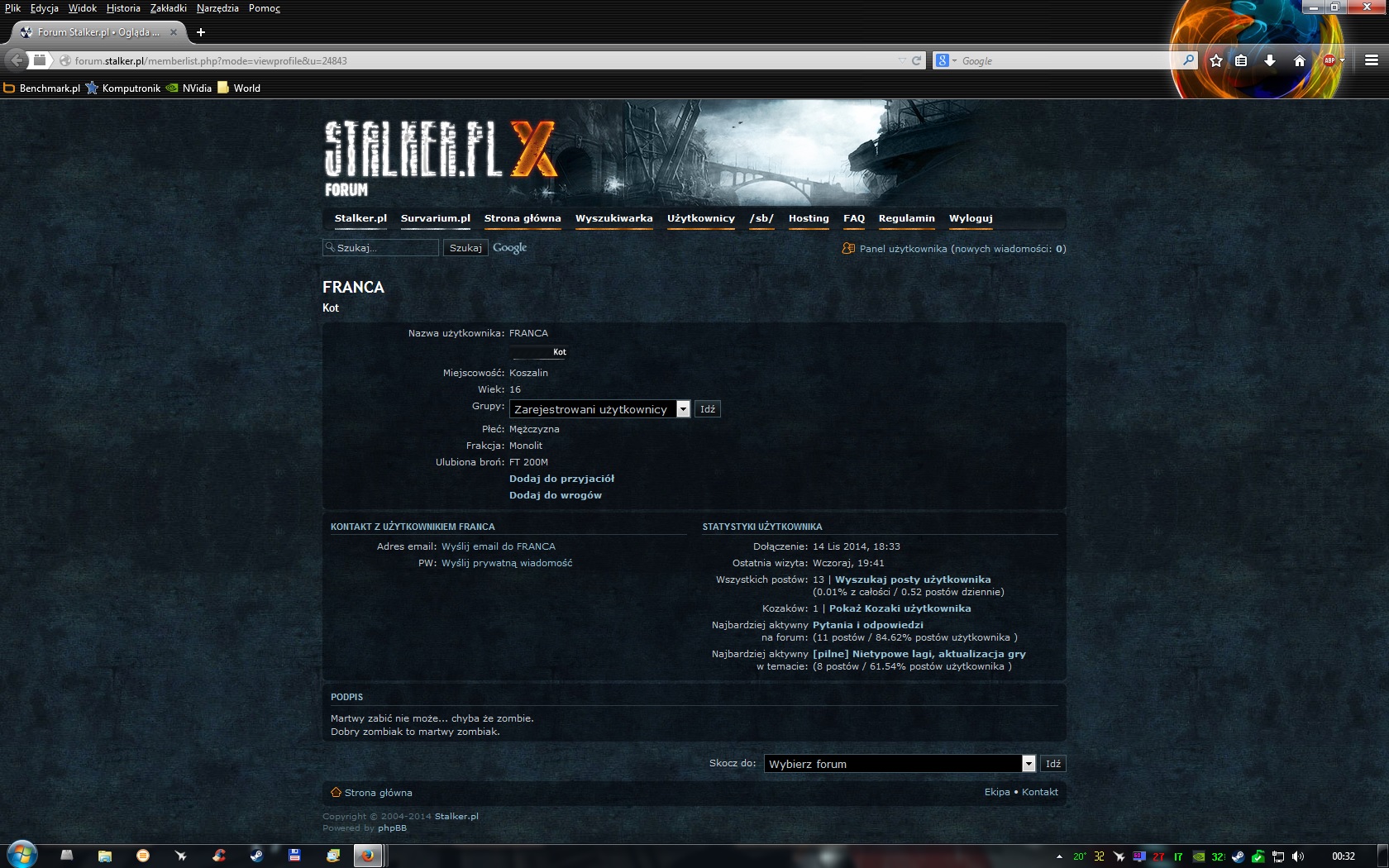Open the Widok menu
Image resolution: width=1389 pixels, height=868 pixels.
[x=82, y=8]
